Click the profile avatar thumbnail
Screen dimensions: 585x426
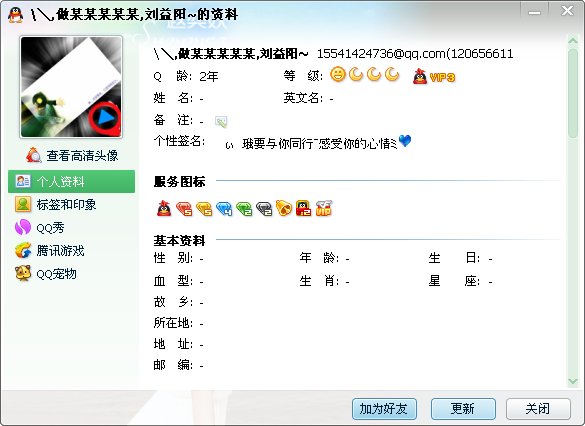click(x=71, y=87)
